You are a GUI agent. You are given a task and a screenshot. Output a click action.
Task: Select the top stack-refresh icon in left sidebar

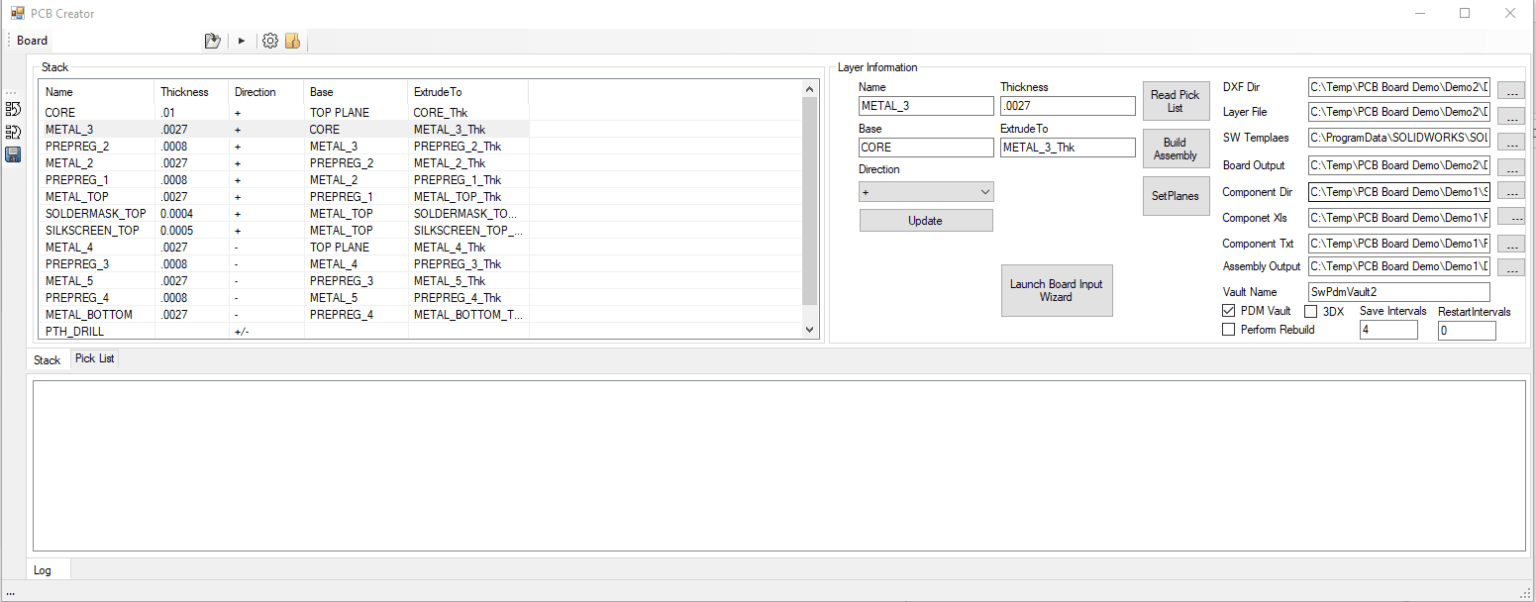point(13,110)
